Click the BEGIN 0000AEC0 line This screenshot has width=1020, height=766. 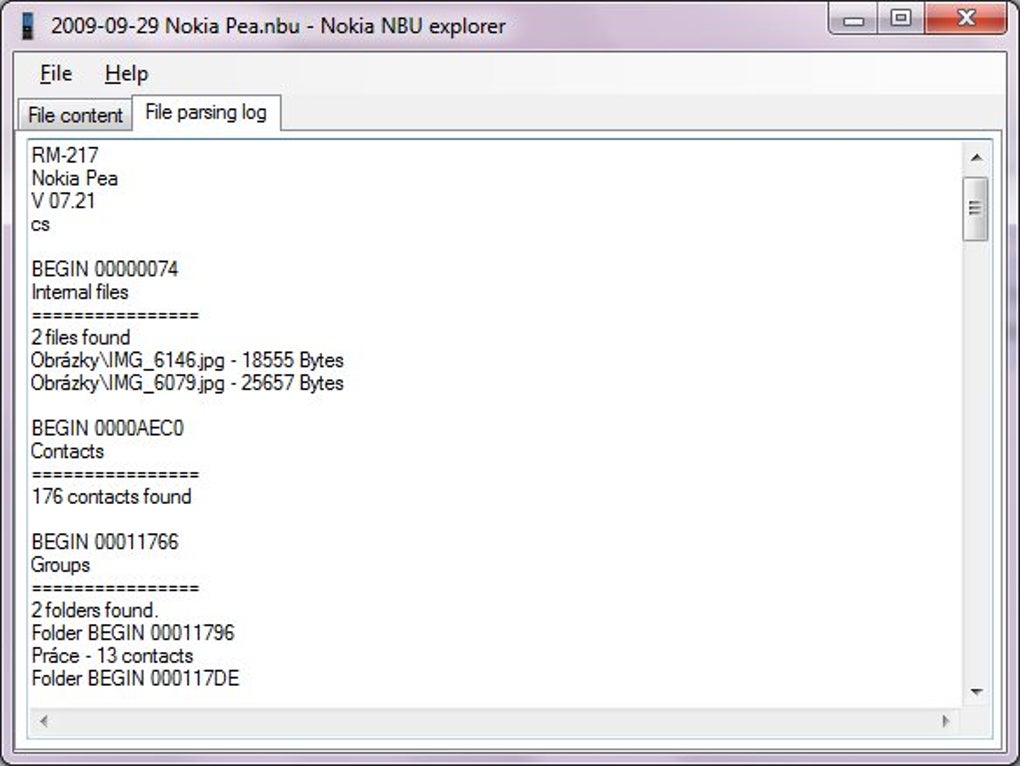coord(108,429)
